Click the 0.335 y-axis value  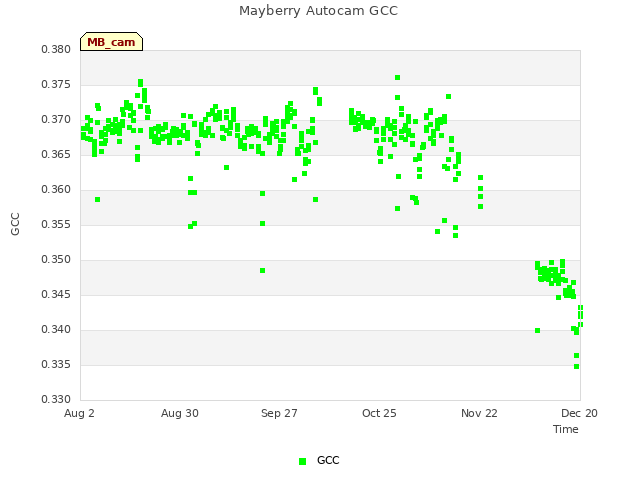[x=56, y=364]
